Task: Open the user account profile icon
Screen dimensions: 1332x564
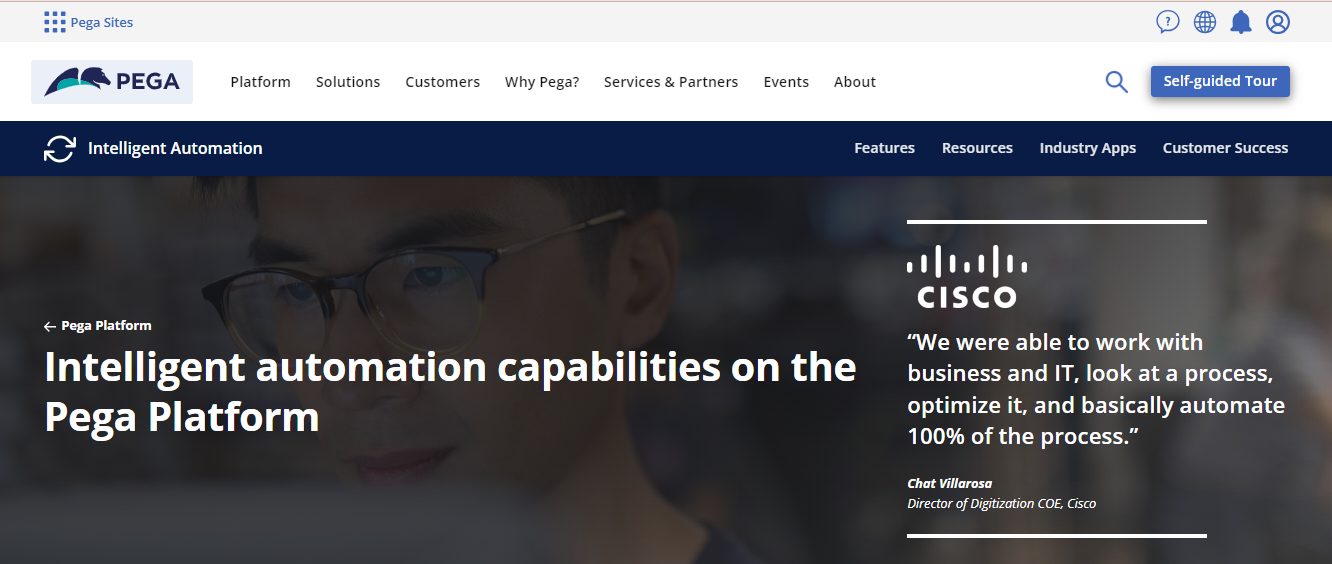Action: pos(1278,22)
